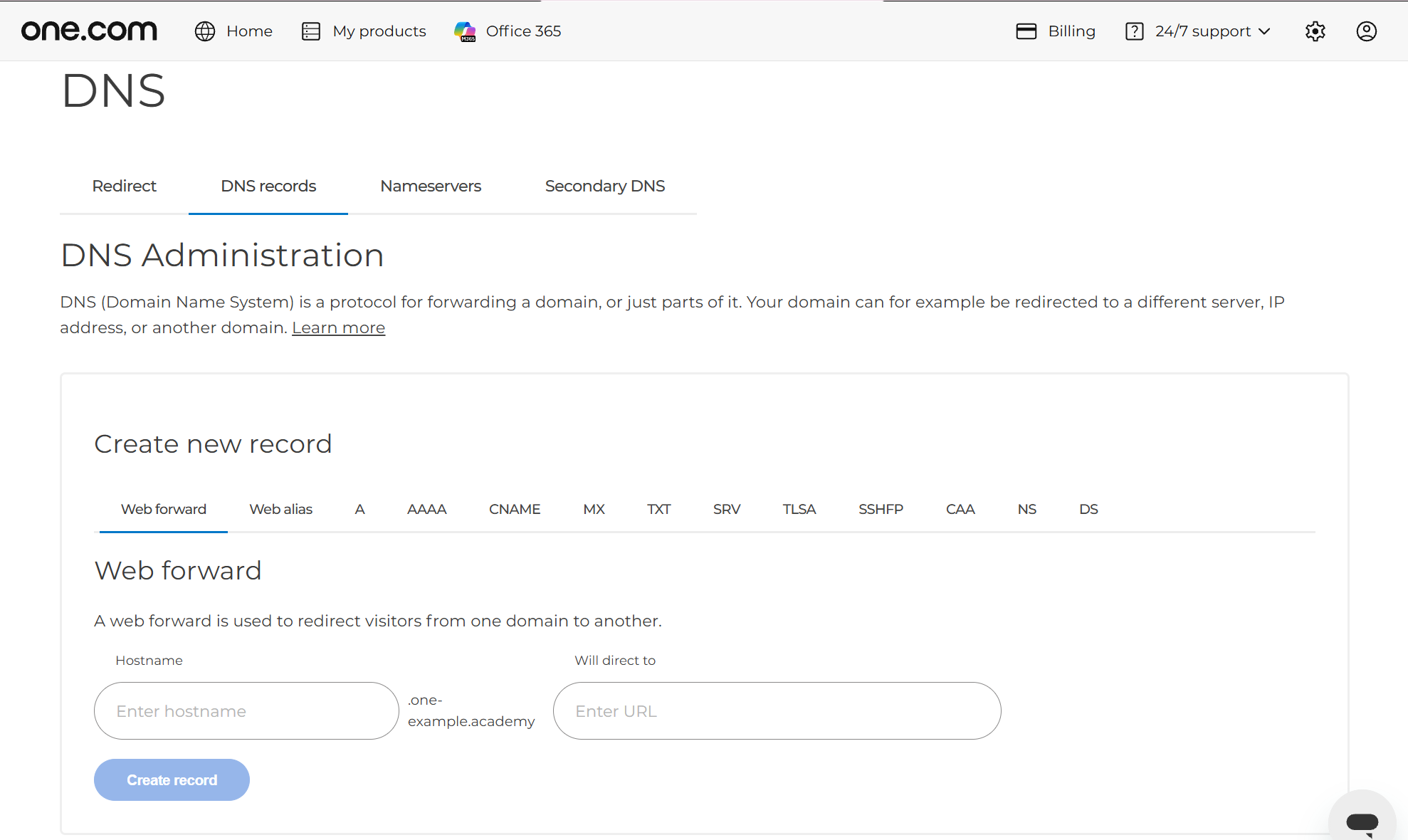Click the Home globe icon
1408x840 pixels.
(205, 31)
